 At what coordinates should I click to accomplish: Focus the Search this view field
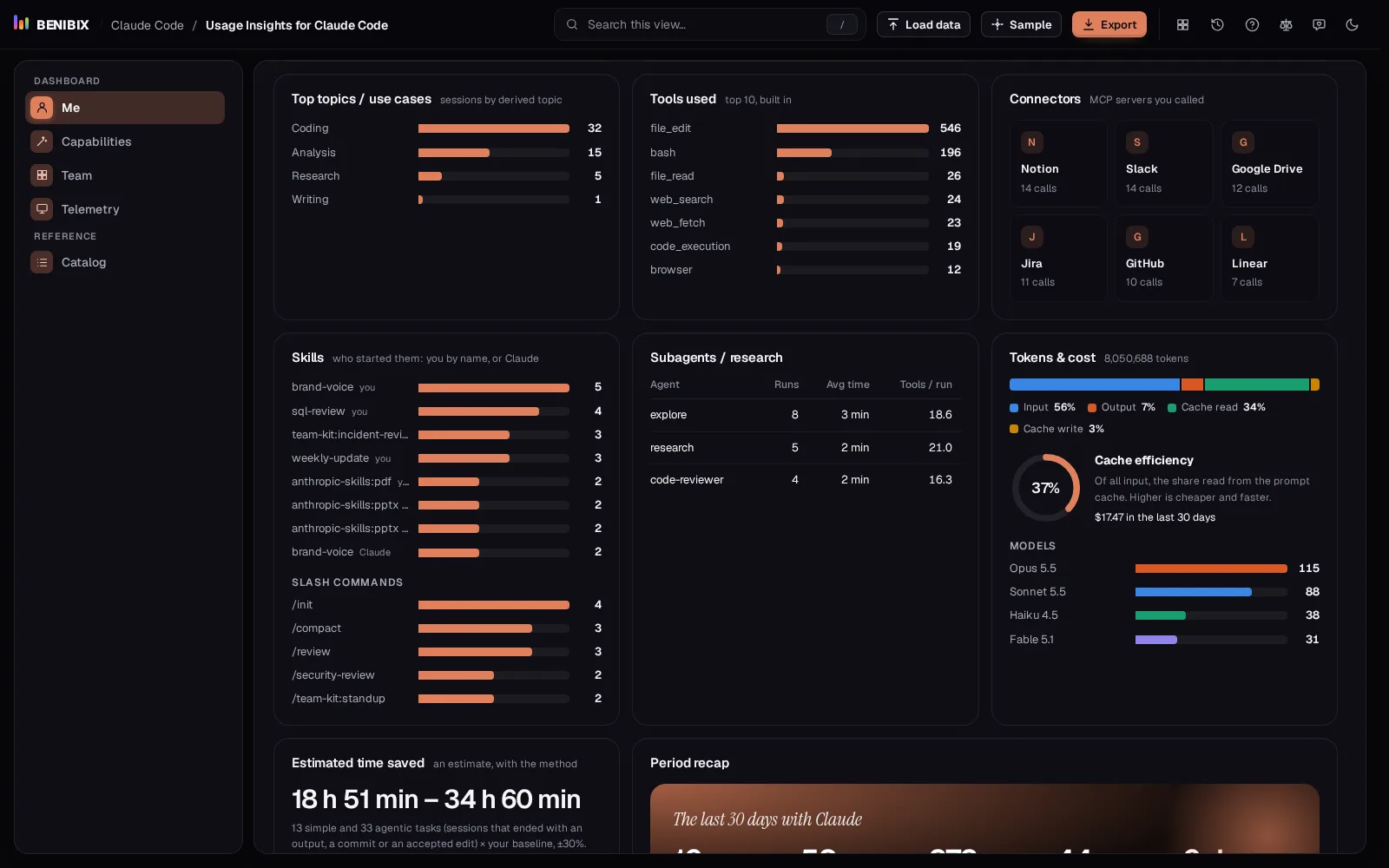point(710,24)
